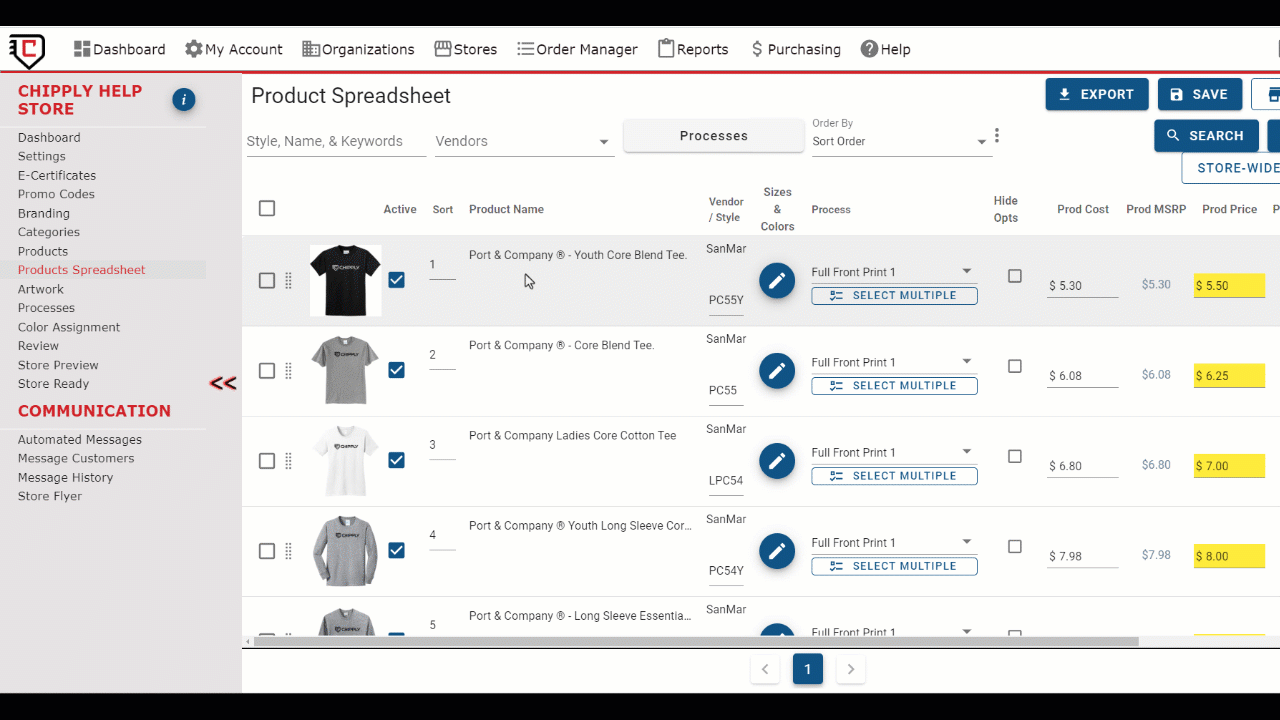Open the Help menu

click(885, 49)
